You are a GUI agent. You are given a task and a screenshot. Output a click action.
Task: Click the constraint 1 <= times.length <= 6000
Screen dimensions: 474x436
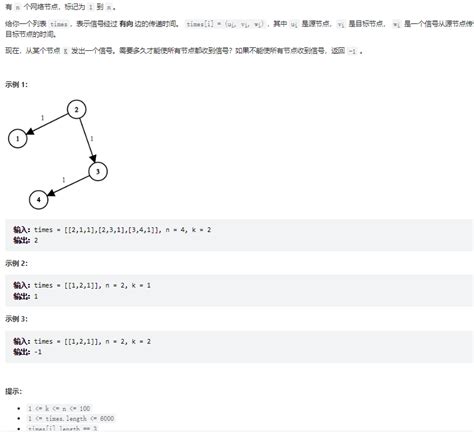click(71, 419)
